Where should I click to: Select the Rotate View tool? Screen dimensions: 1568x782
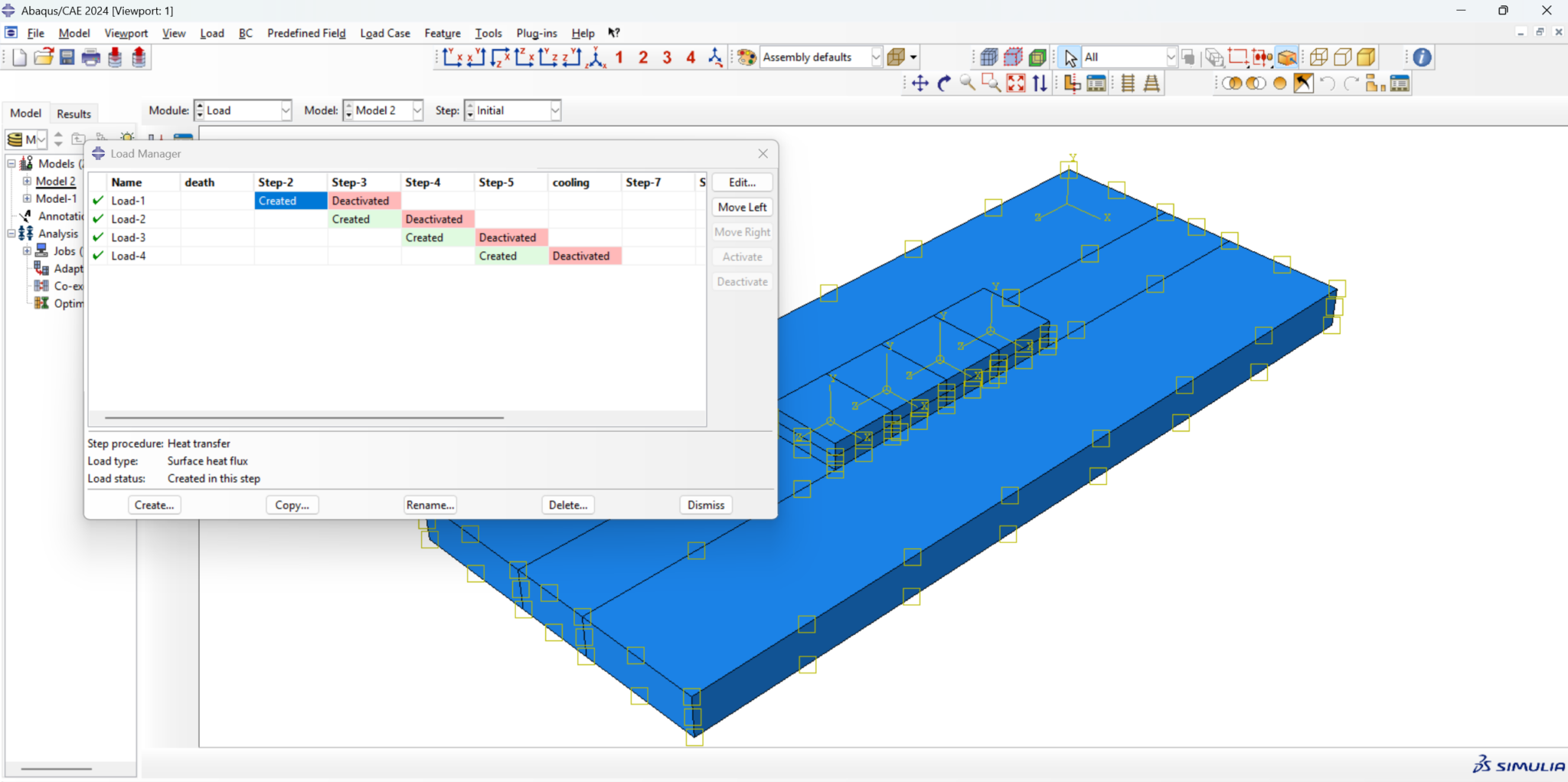coord(942,83)
